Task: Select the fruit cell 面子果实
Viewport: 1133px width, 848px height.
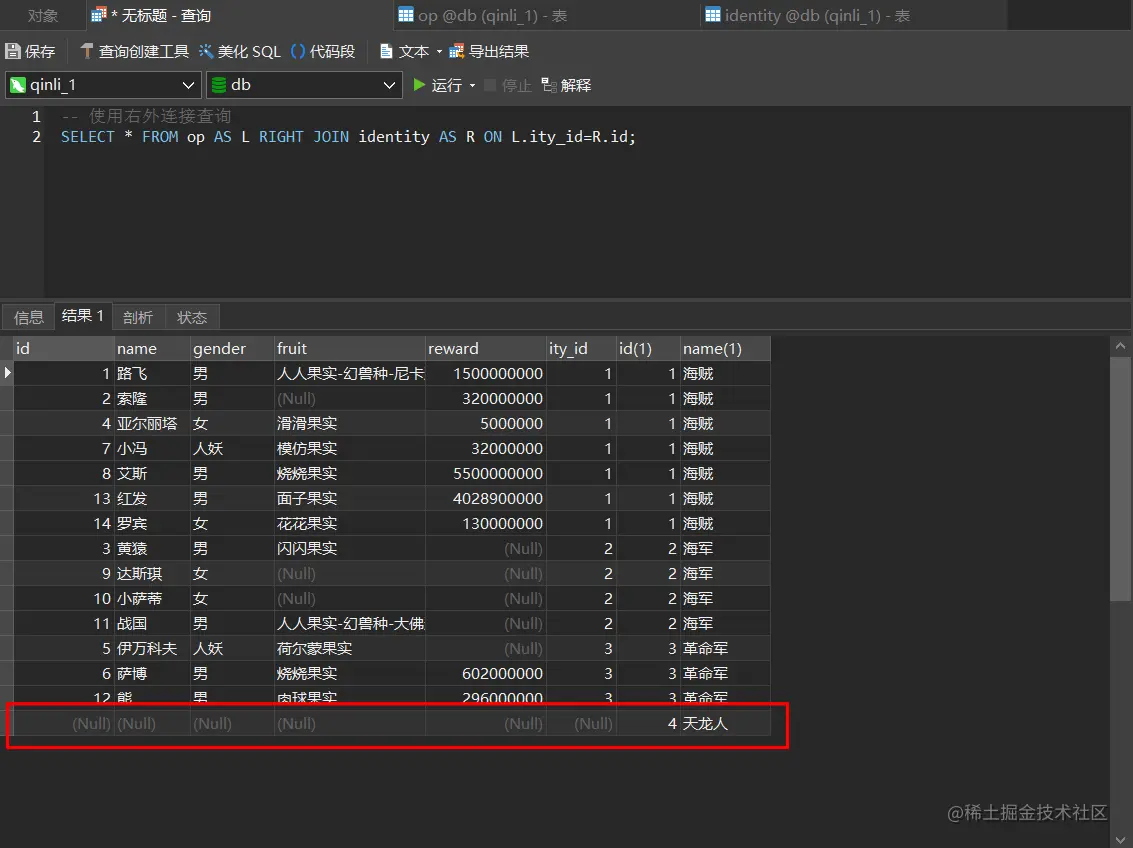Action: 350,498
